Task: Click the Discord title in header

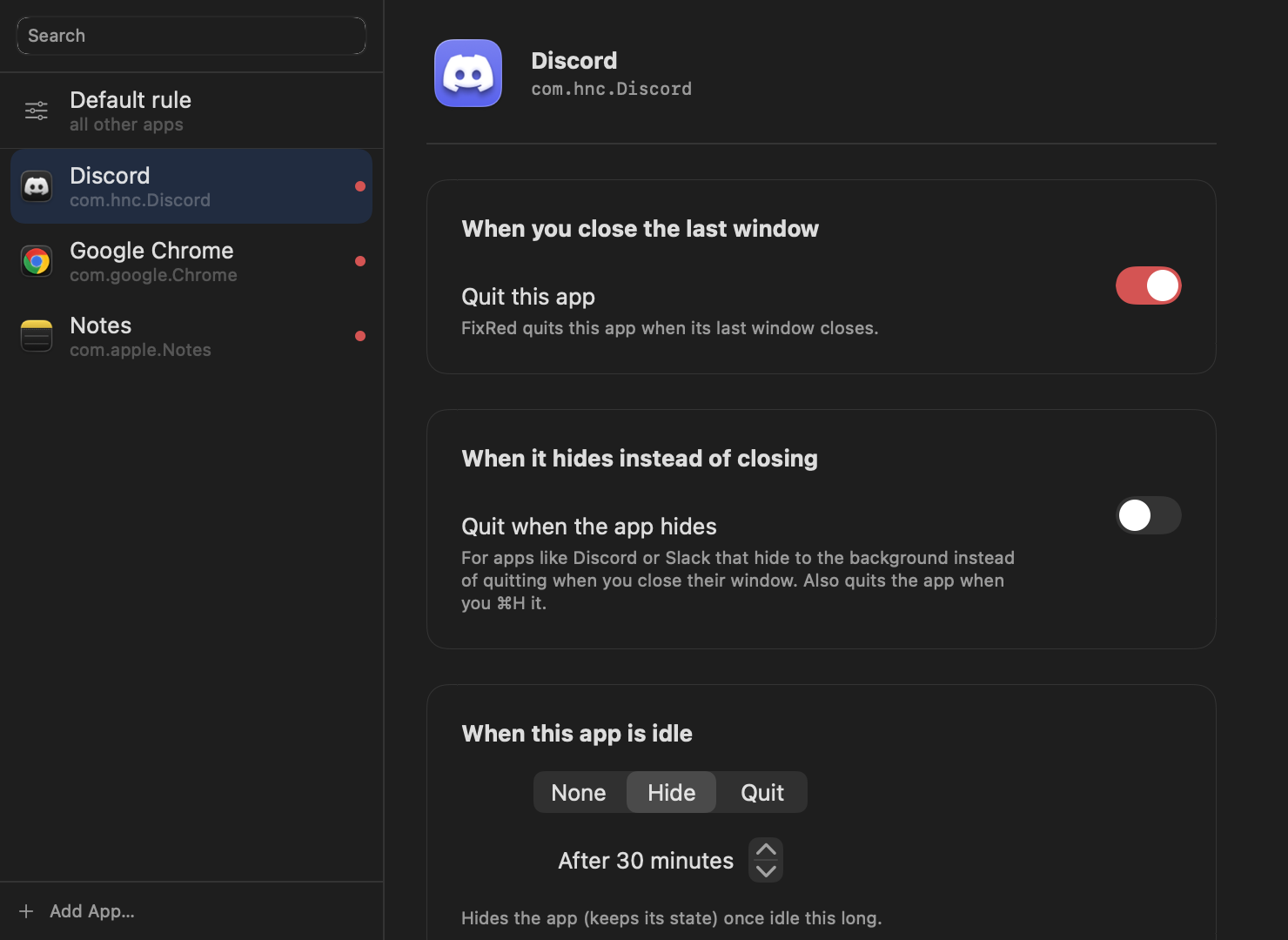Action: coord(574,61)
